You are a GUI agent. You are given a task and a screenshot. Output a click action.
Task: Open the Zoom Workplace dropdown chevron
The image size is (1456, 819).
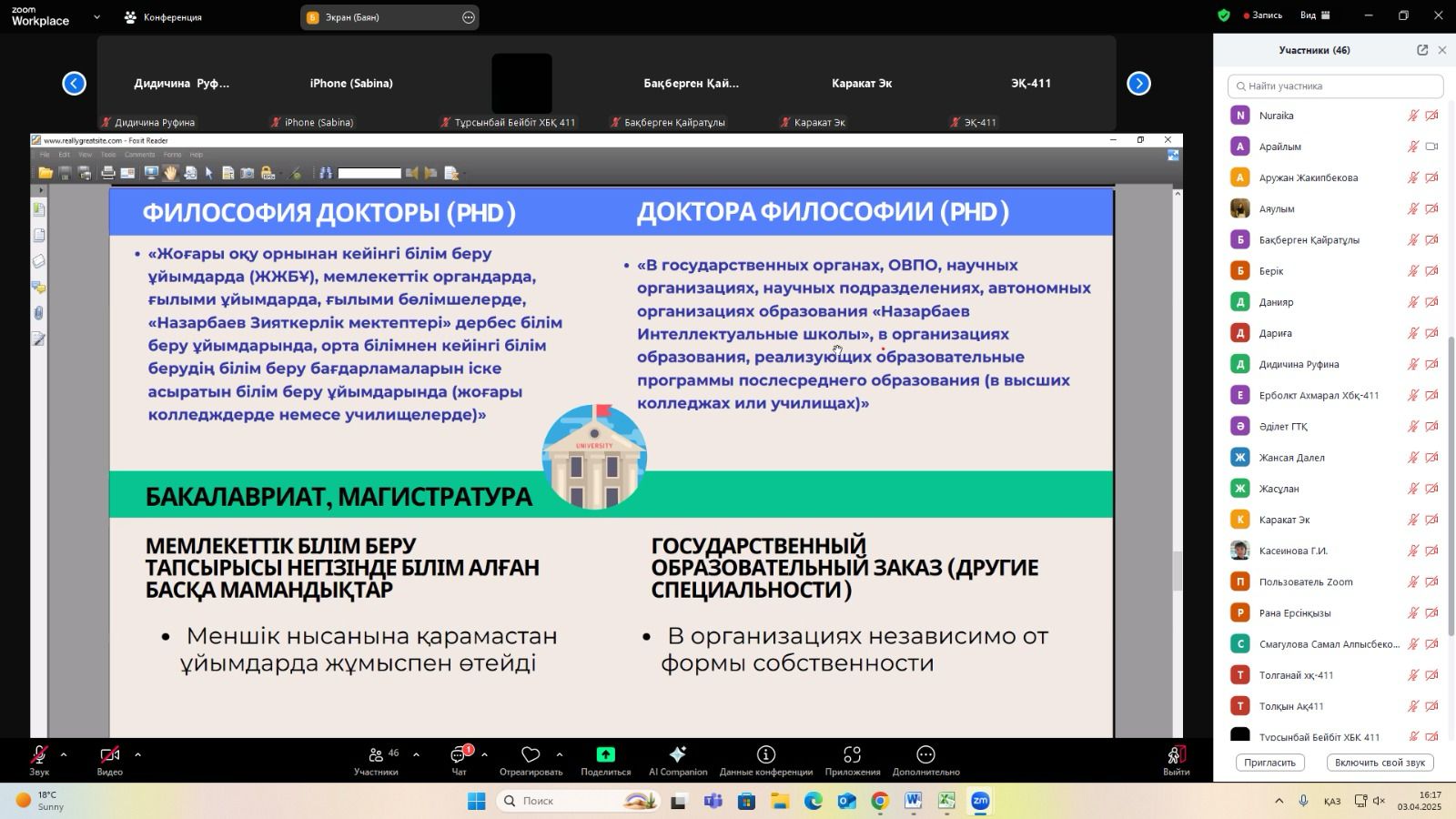pyautogui.click(x=96, y=17)
